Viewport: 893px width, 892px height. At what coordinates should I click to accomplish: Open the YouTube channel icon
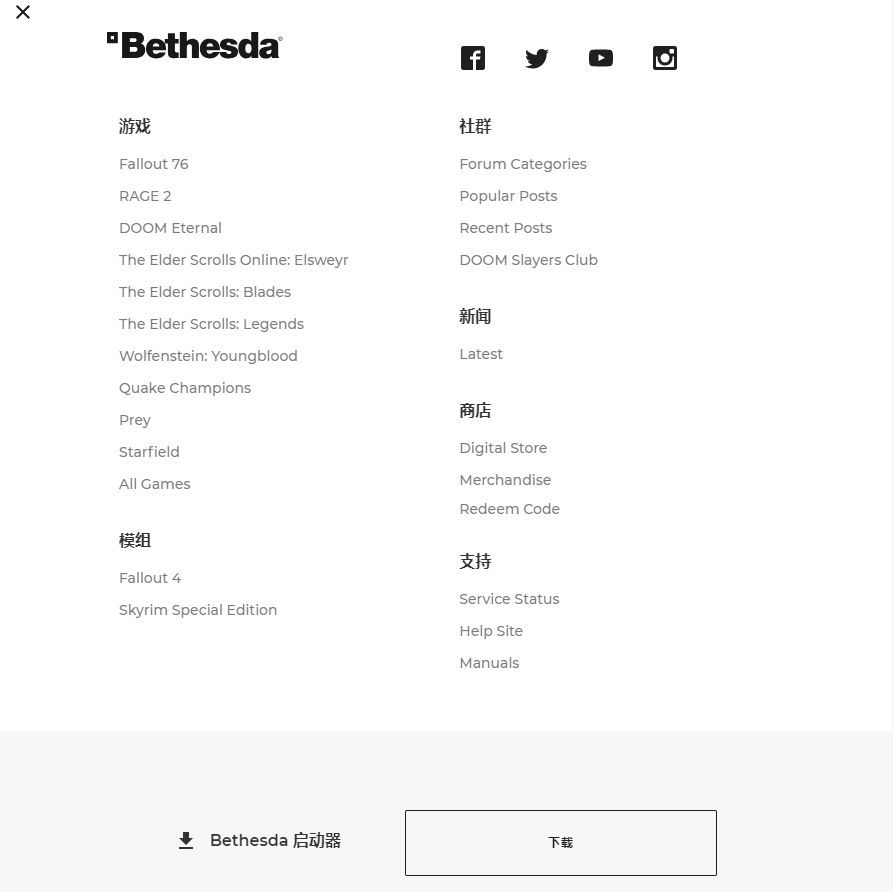(x=601, y=58)
